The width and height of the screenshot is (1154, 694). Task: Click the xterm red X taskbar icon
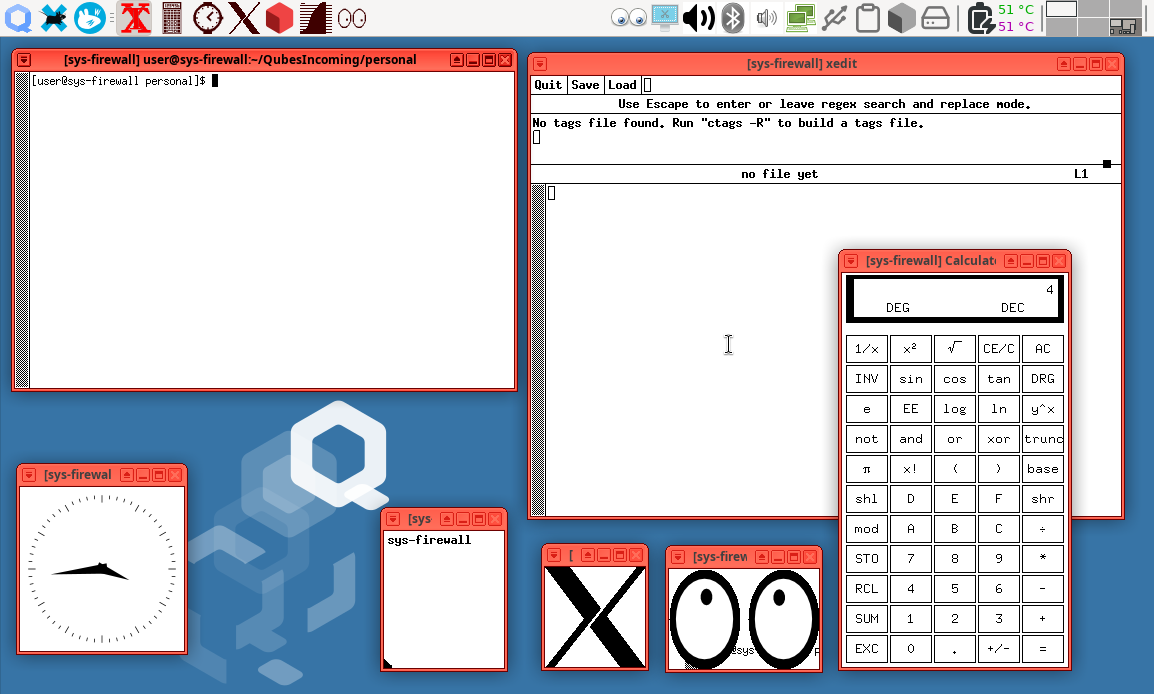pyautogui.click(x=135, y=18)
